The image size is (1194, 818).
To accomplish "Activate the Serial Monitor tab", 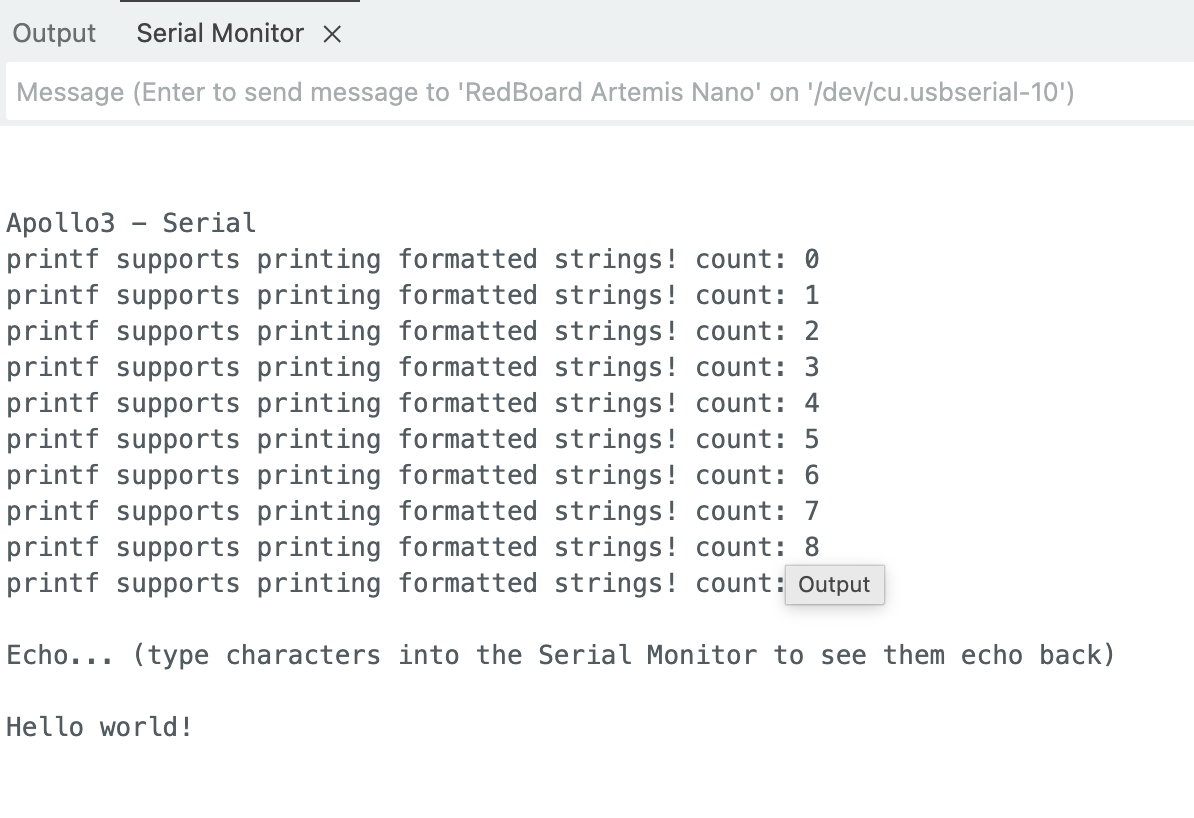I will click(219, 33).
